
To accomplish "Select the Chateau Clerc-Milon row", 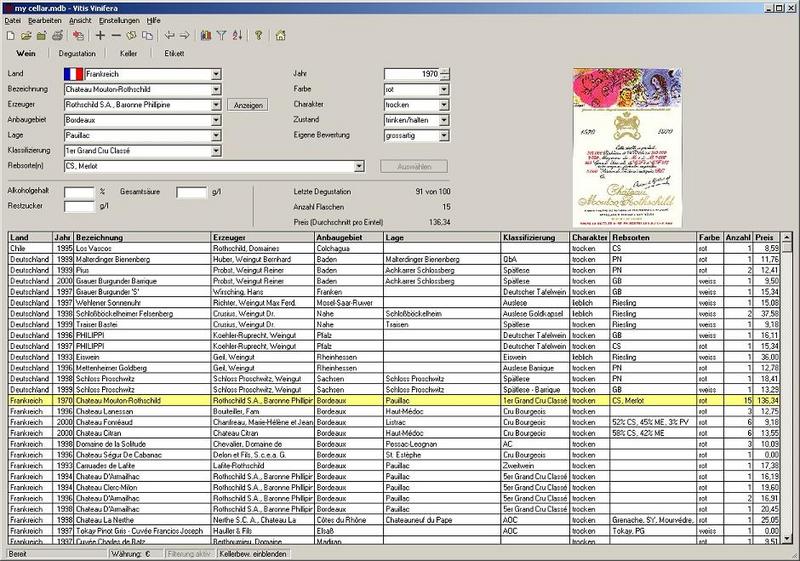I will pos(394,487).
